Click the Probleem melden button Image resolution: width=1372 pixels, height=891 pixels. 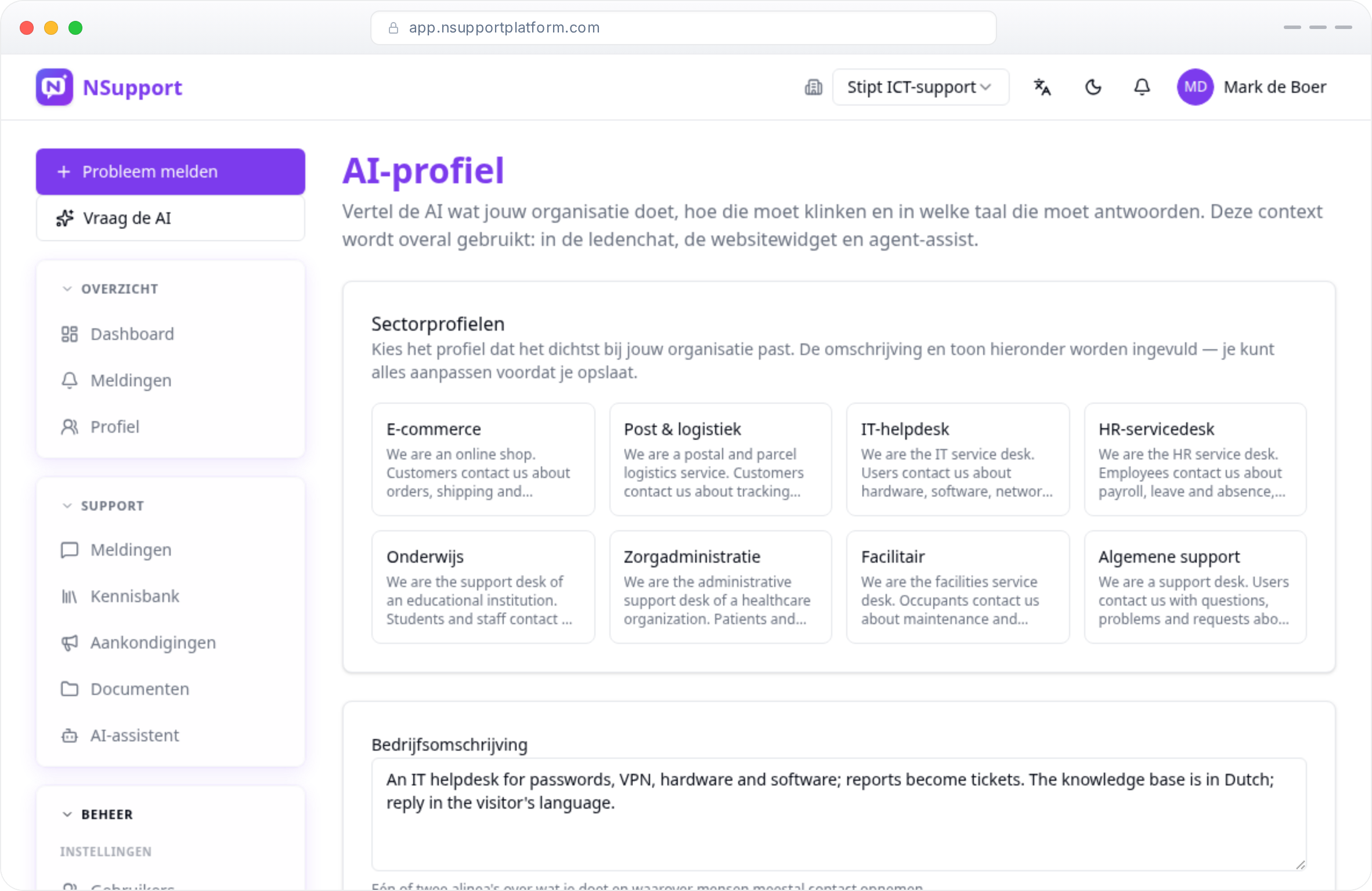point(171,172)
